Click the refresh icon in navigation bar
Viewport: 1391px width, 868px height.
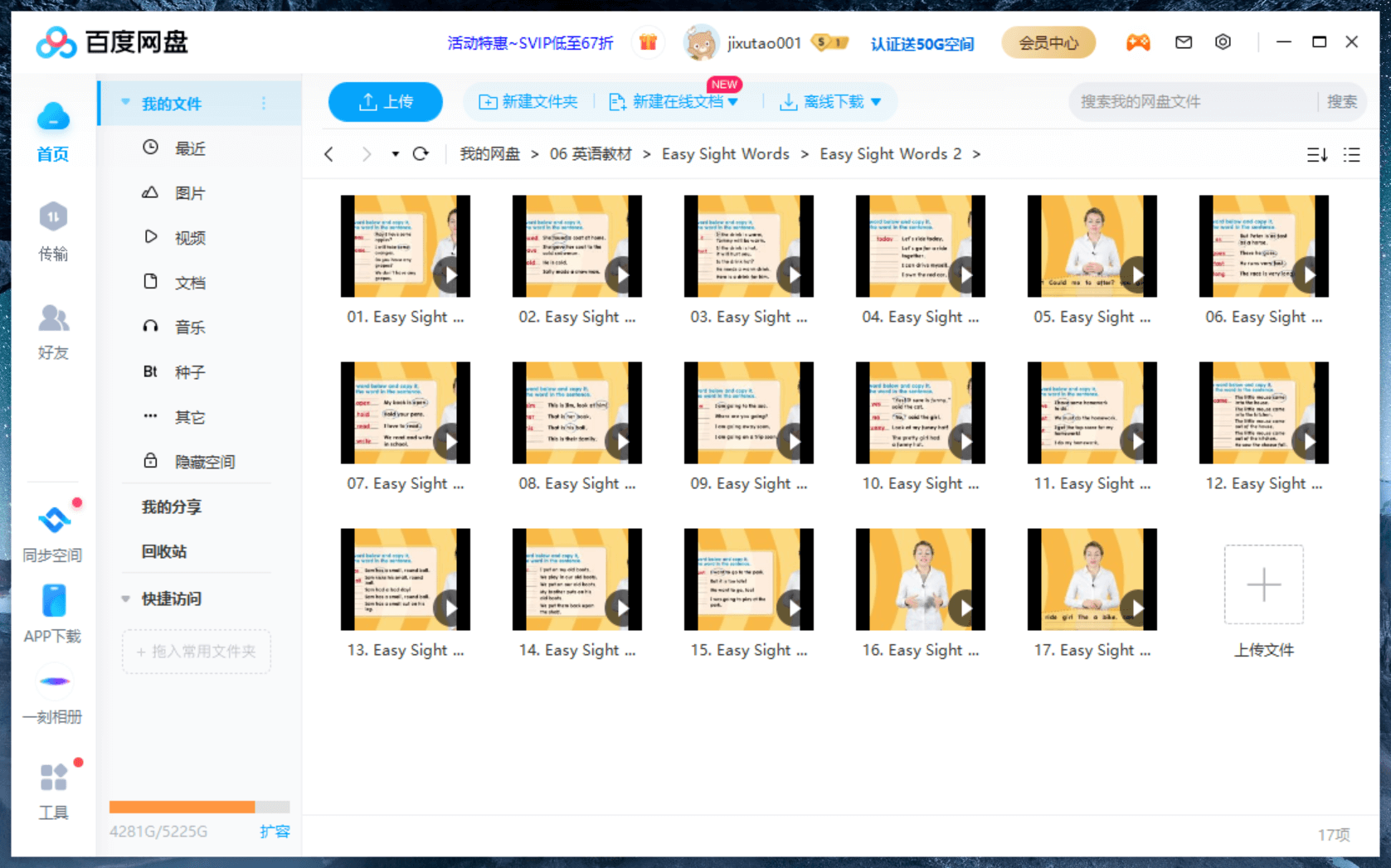point(421,154)
